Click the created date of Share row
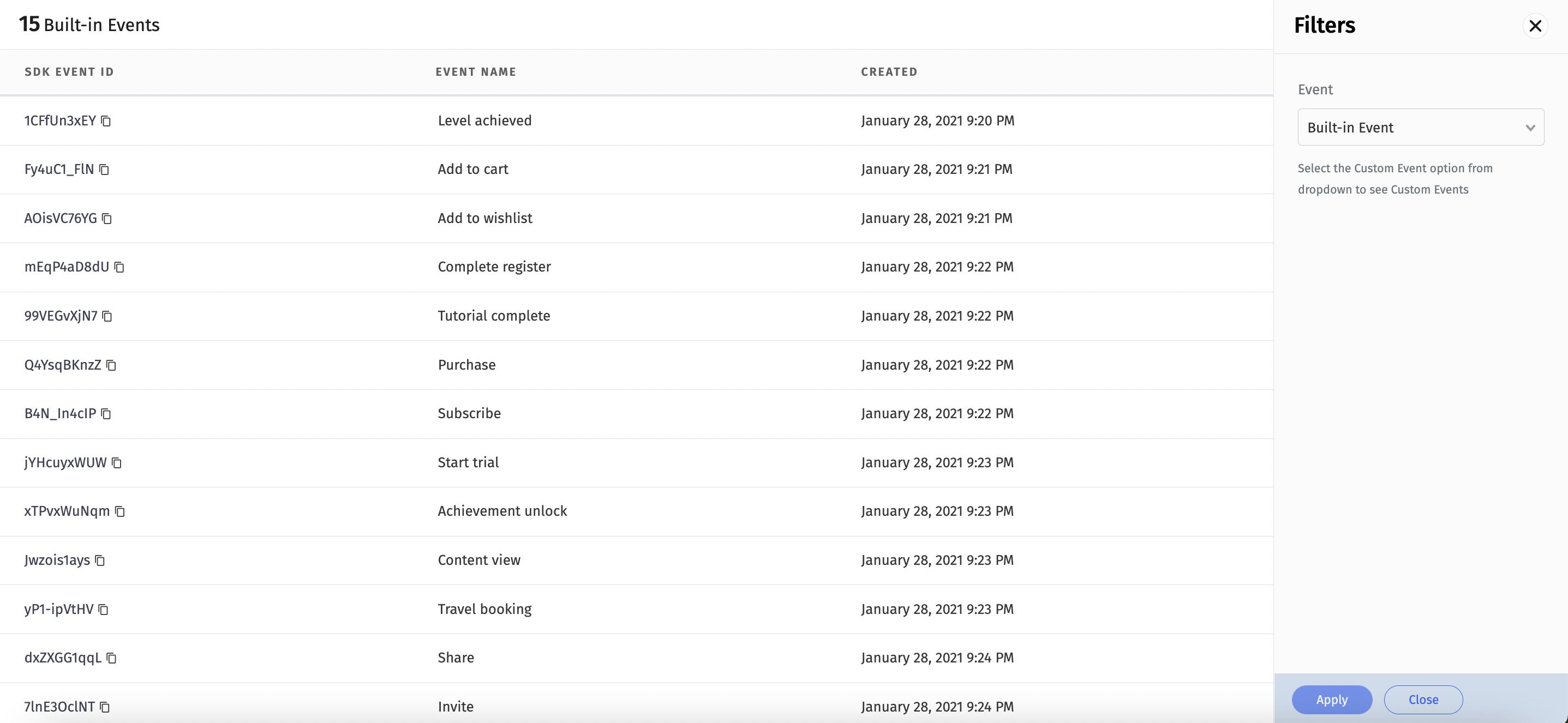The height and width of the screenshot is (723, 1568). tap(937, 658)
